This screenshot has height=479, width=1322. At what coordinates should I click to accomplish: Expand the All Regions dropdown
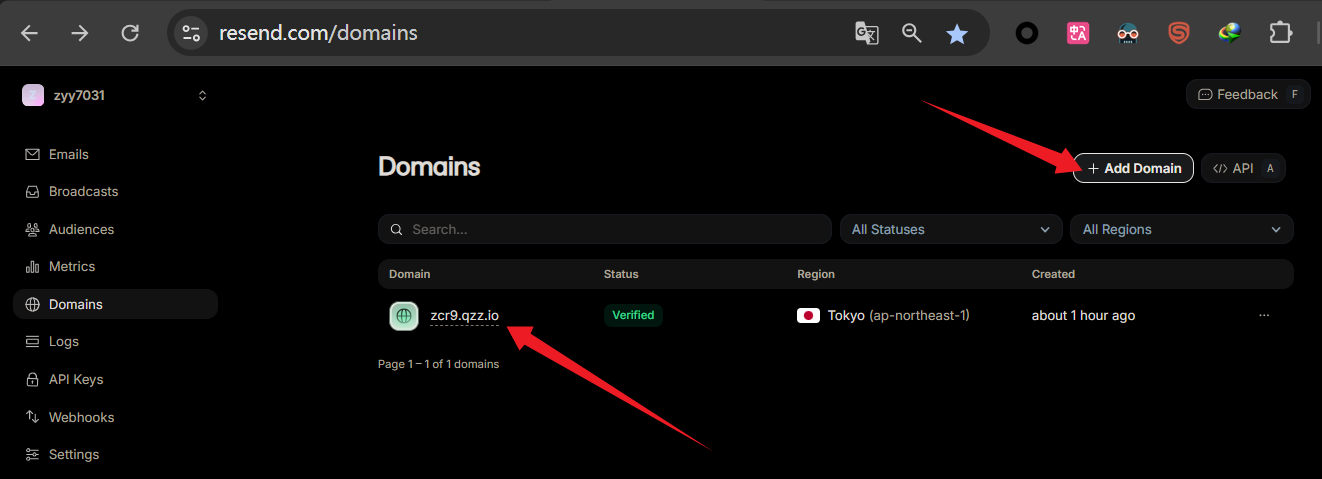1182,229
